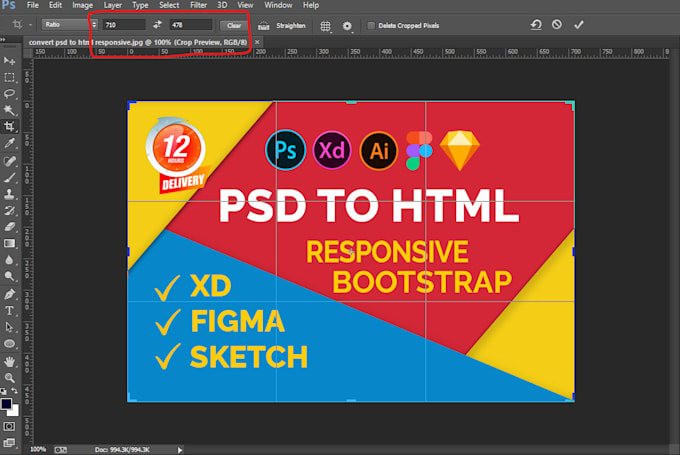This screenshot has width=680, height=455.
Task: Open the Window menu
Action: click(278, 5)
